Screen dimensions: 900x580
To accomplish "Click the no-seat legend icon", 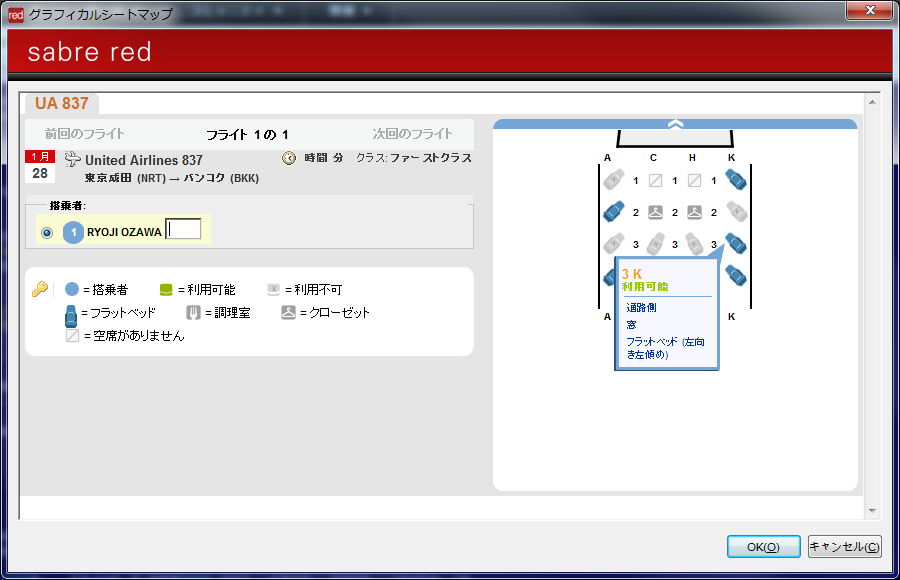I will (72, 335).
